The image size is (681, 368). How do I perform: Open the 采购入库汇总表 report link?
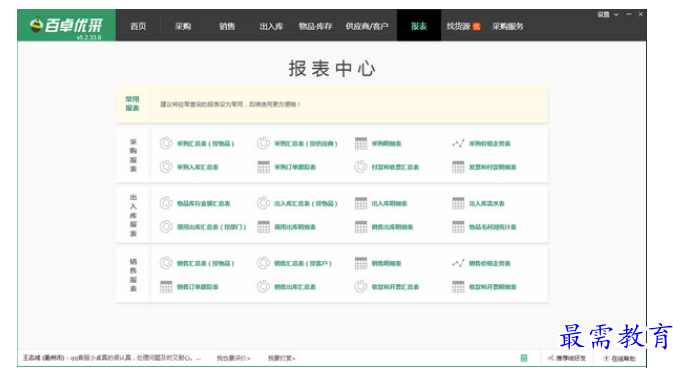pyautogui.click(x=198, y=167)
